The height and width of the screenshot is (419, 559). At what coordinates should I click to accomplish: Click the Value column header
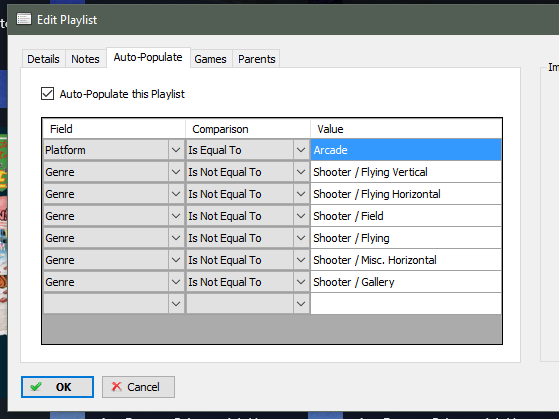coord(406,129)
